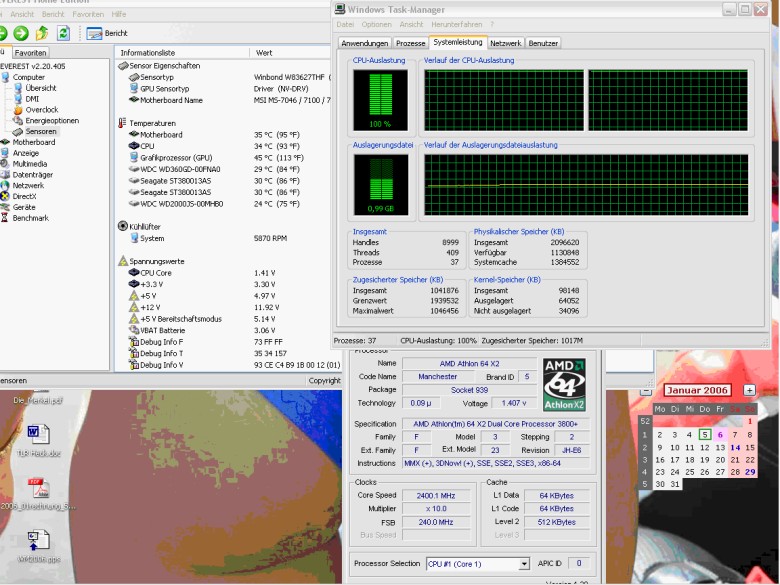Click the Anzeige icon in EVEREST tree
Image resolution: width=780 pixels, height=585 pixels.
(x=5, y=153)
